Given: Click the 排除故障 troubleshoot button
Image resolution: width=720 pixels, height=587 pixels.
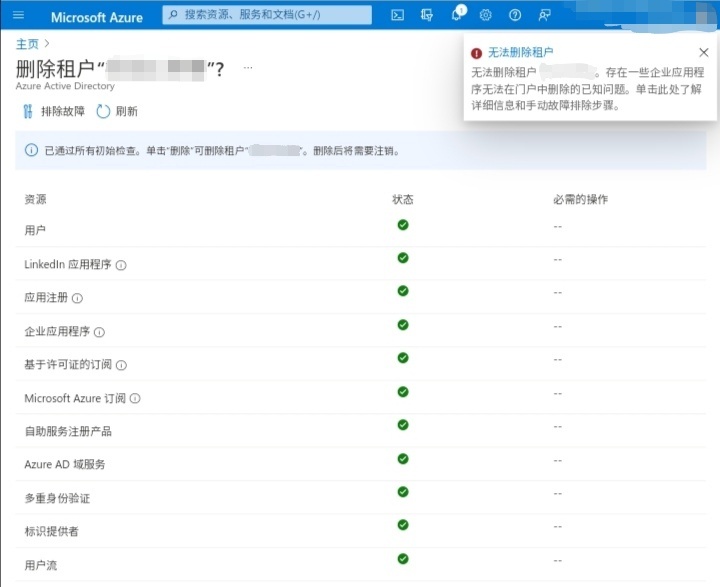Looking at the screenshot, I should (54, 111).
